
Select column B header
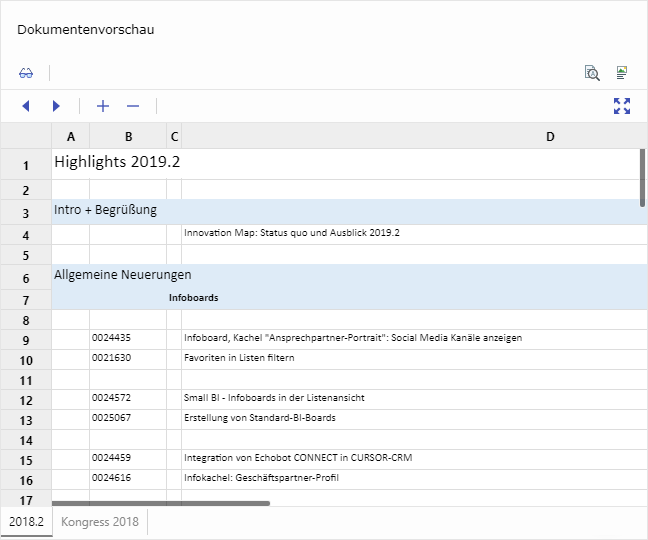128,136
